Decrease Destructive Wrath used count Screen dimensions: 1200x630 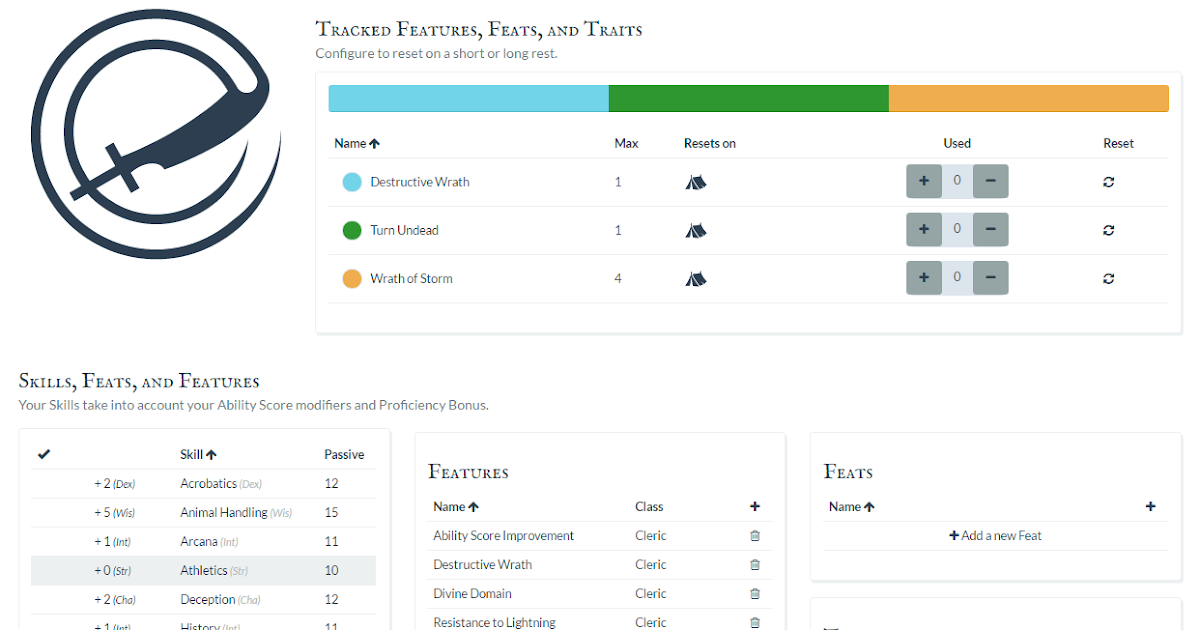pos(990,182)
